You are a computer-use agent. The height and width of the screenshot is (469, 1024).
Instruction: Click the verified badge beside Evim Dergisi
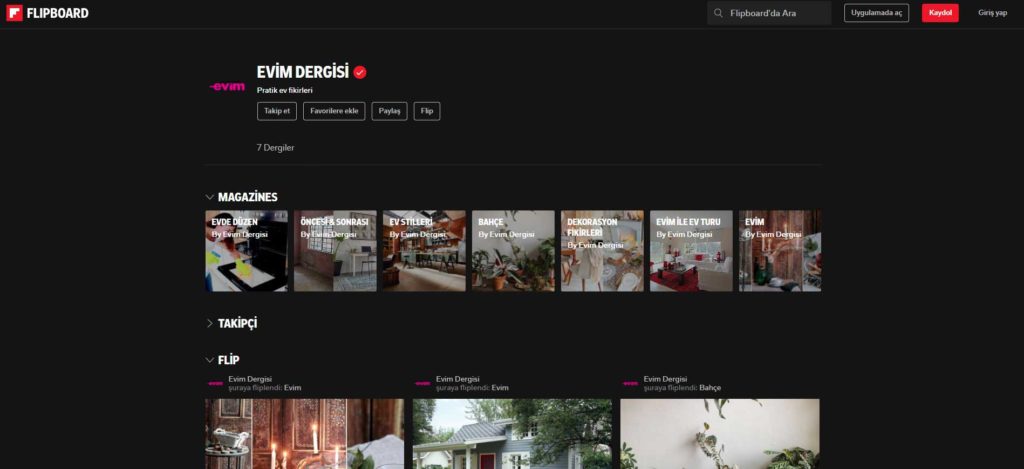click(x=360, y=73)
